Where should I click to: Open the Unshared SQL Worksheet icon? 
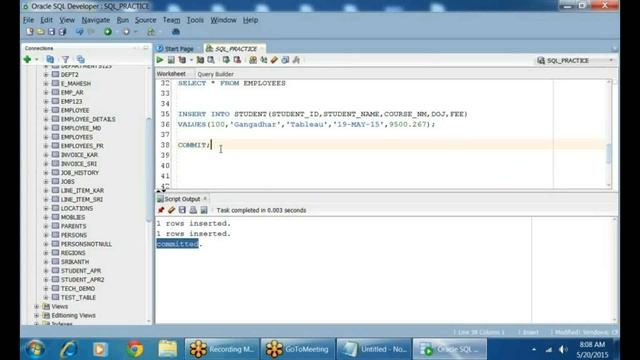point(253,60)
